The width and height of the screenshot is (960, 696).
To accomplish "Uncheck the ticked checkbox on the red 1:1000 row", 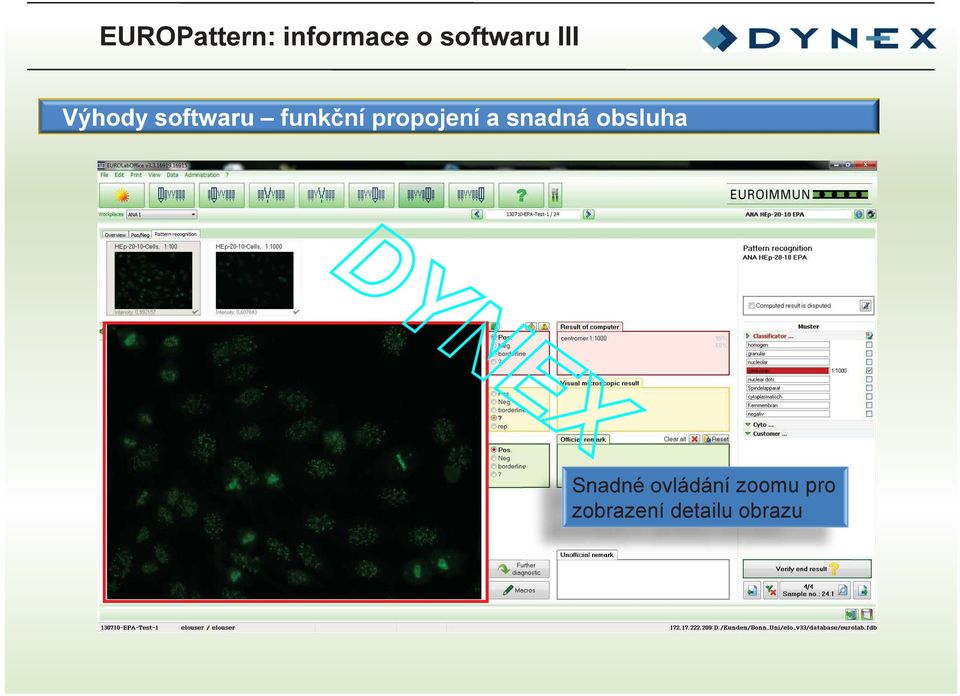I will [x=869, y=371].
